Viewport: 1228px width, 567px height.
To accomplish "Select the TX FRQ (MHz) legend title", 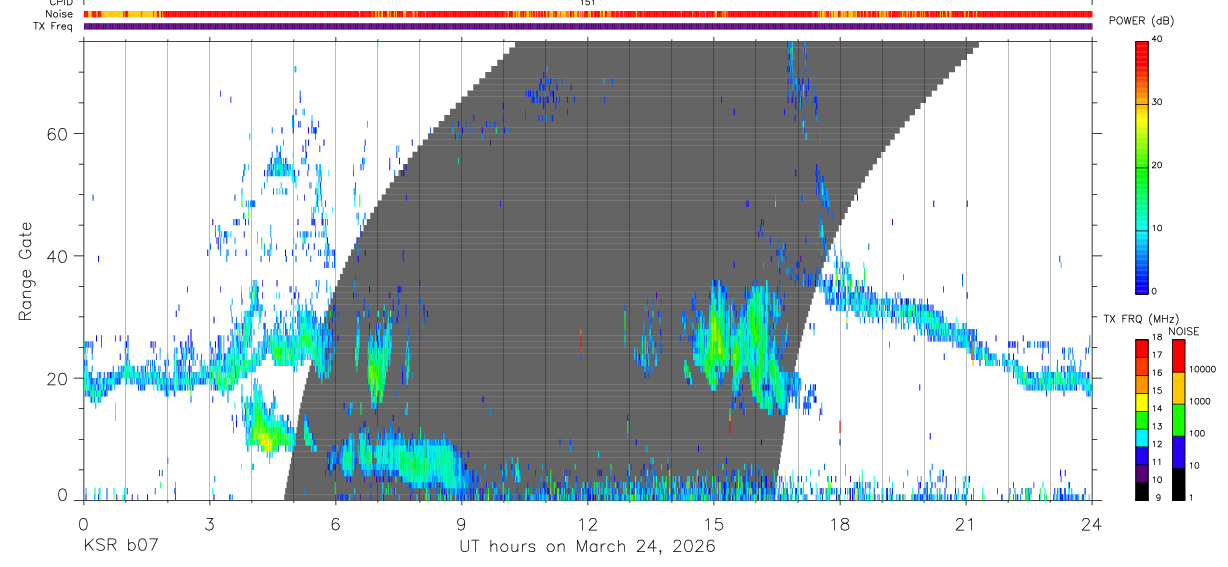I will [x=1141, y=319].
